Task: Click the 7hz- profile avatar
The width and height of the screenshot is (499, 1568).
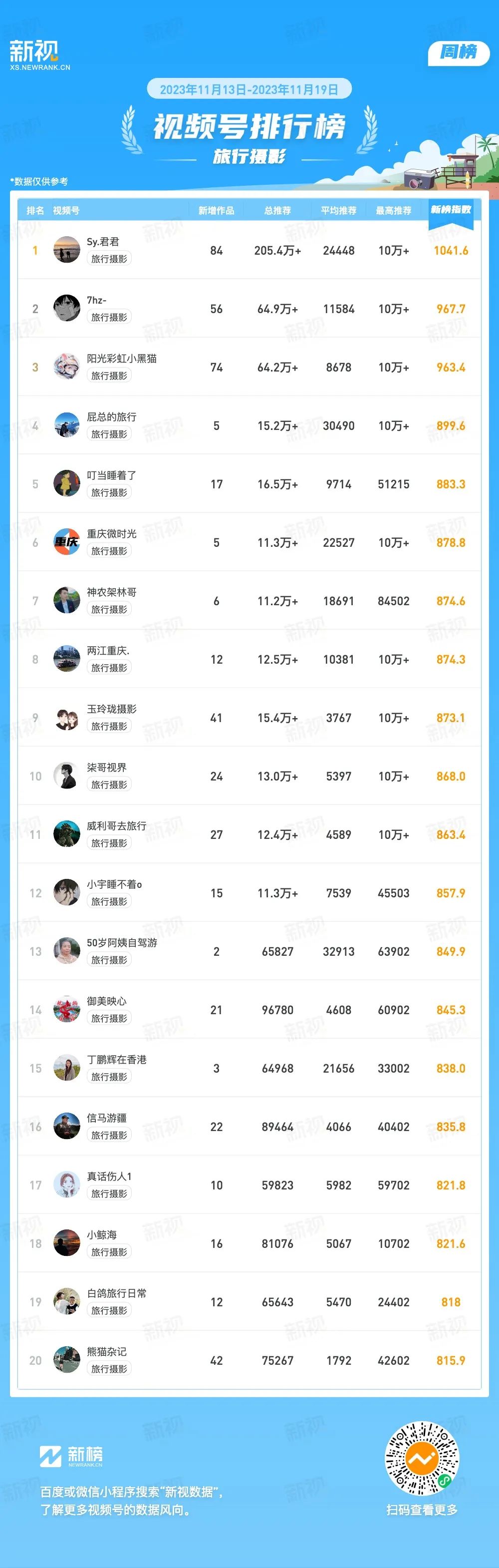Action: pos(67,308)
